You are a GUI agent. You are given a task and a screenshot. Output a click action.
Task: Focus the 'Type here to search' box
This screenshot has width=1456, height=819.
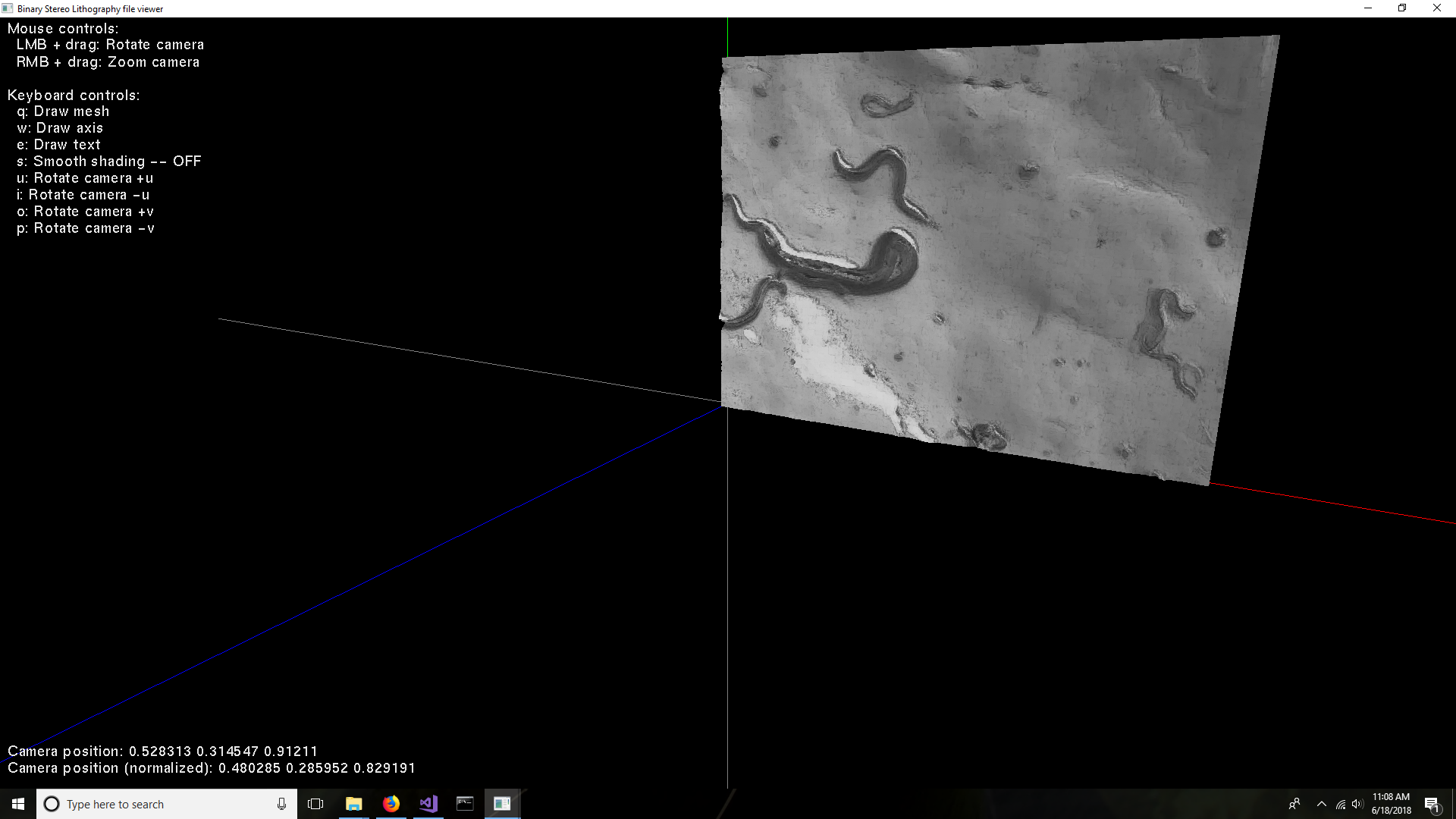pos(166,804)
